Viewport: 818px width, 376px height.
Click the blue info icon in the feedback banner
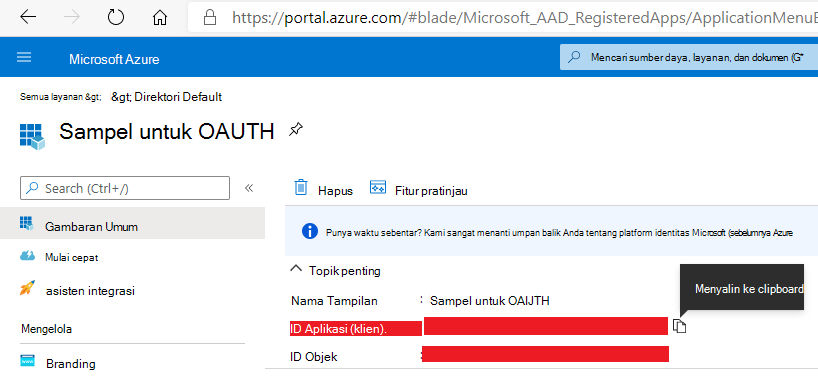[x=310, y=231]
